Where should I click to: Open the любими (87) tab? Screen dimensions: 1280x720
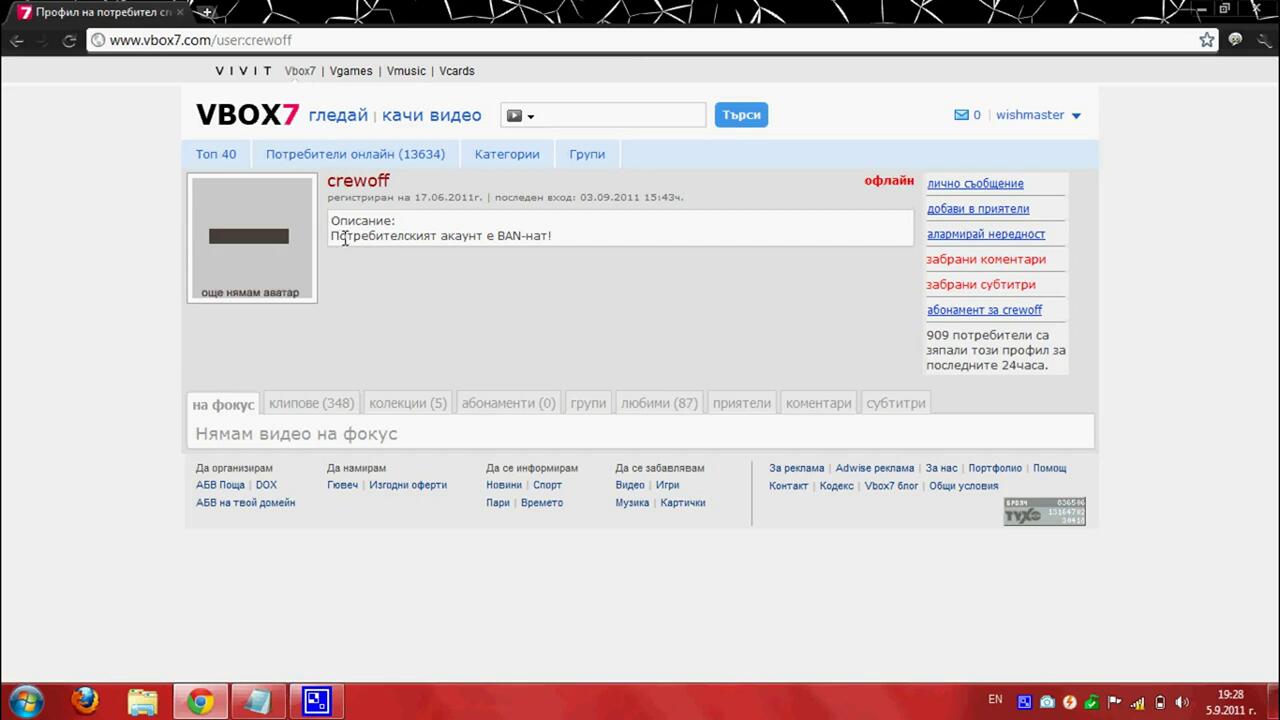click(659, 403)
